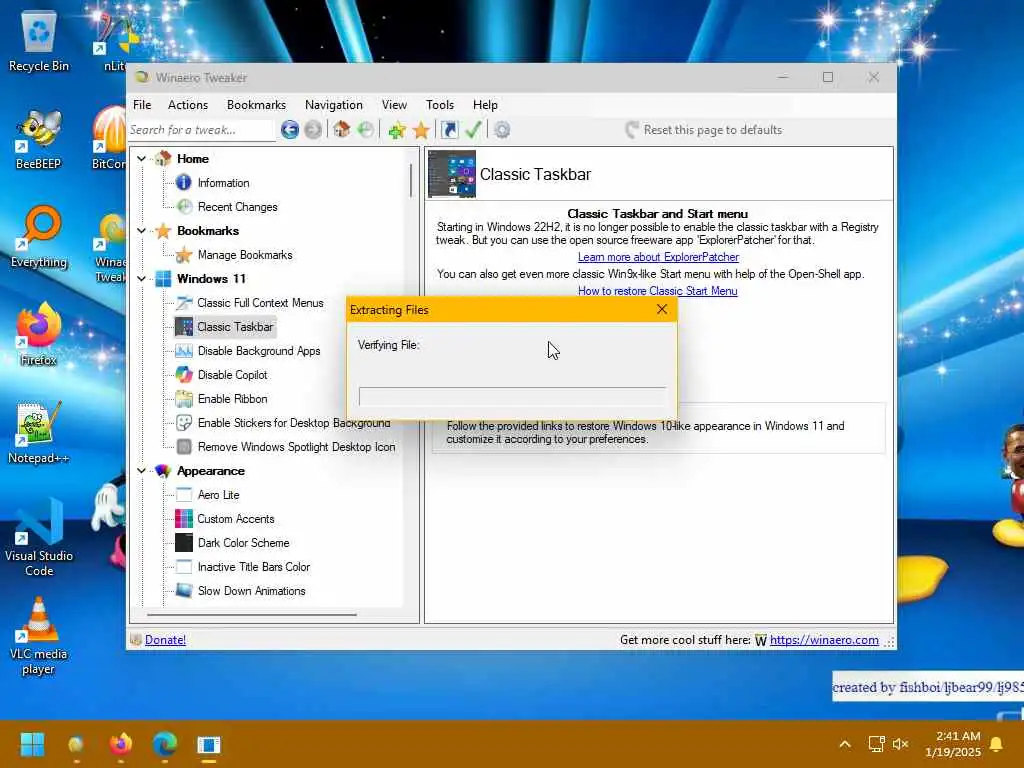Click the Manage Bookmarks star icon
Viewport: 1024px width, 768px height.
pos(184,255)
